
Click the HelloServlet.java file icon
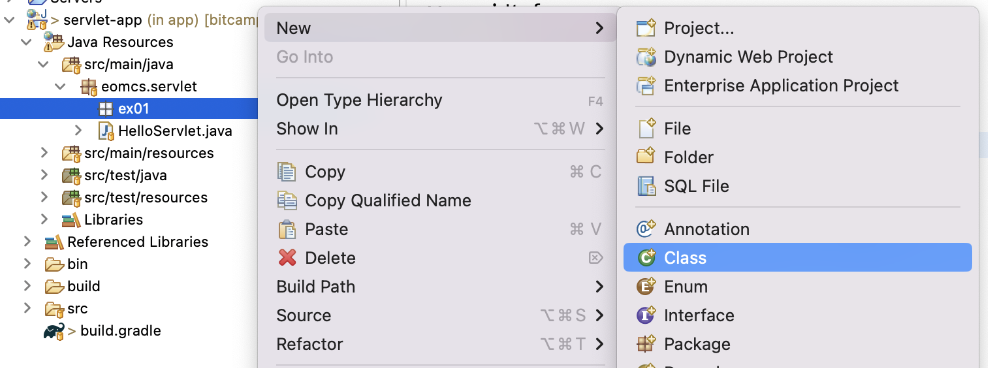106,131
